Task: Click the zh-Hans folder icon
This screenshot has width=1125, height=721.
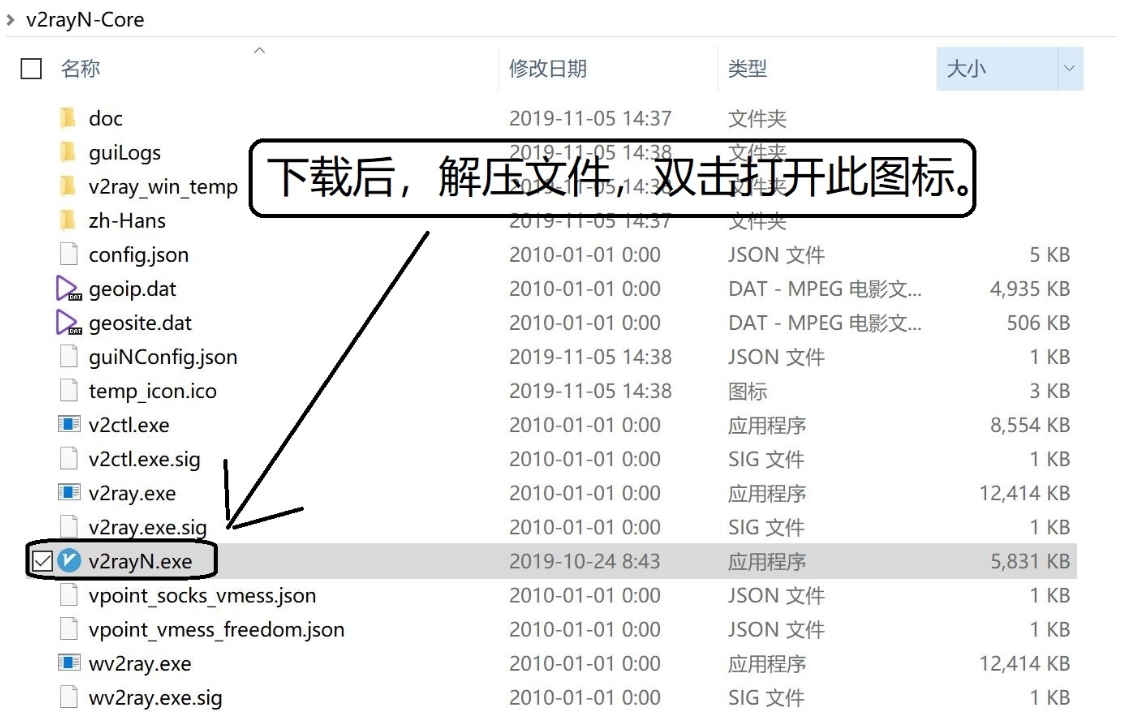Action: (67, 220)
